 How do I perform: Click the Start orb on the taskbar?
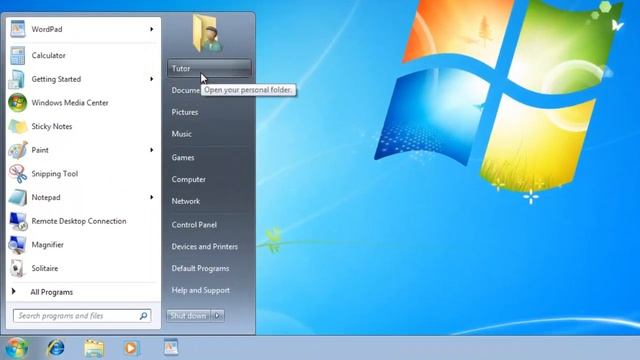tap(17, 348)
